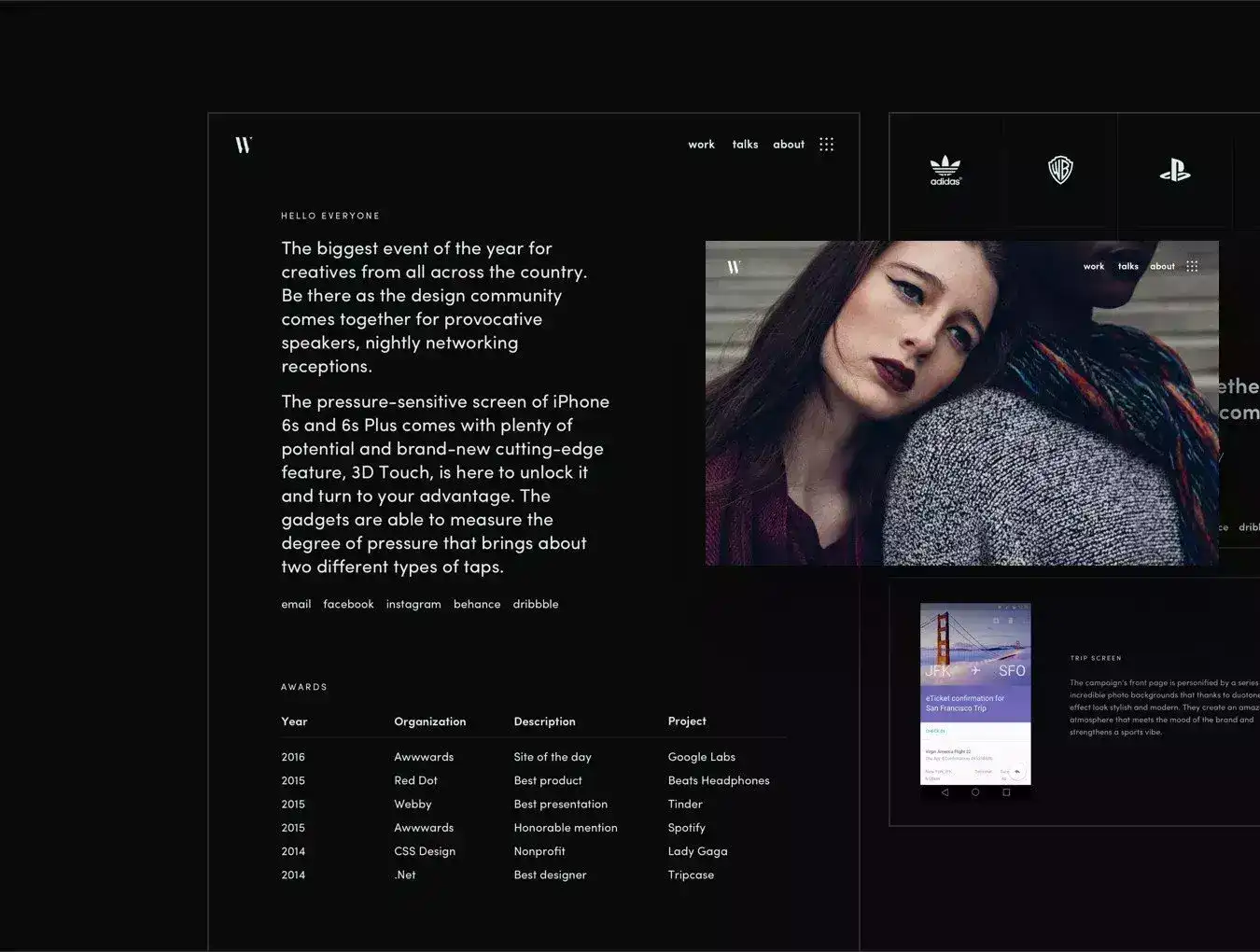Viewport: 1260px width, 952px height.
Task: Click the W logo on portrait photo
Action: (x=734, y=267)
